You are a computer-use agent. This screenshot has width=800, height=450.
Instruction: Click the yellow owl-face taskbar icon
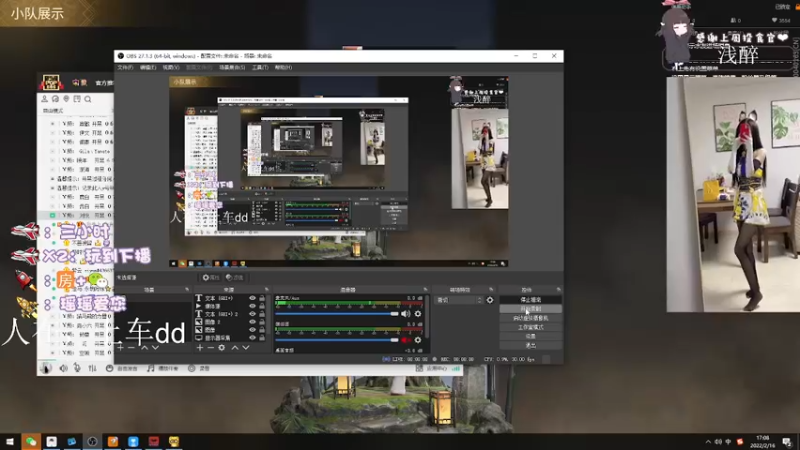pyautogui.click(x=174, y=441)
